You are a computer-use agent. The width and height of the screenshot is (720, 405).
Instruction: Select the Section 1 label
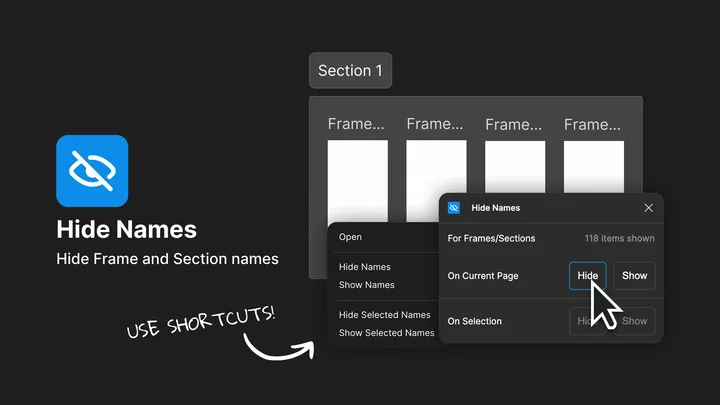350,71
